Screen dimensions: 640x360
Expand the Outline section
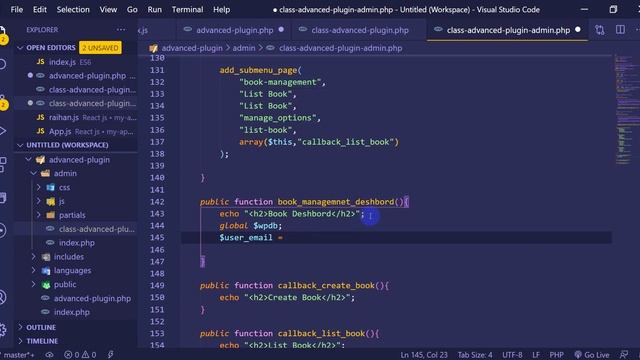point(41,327)
